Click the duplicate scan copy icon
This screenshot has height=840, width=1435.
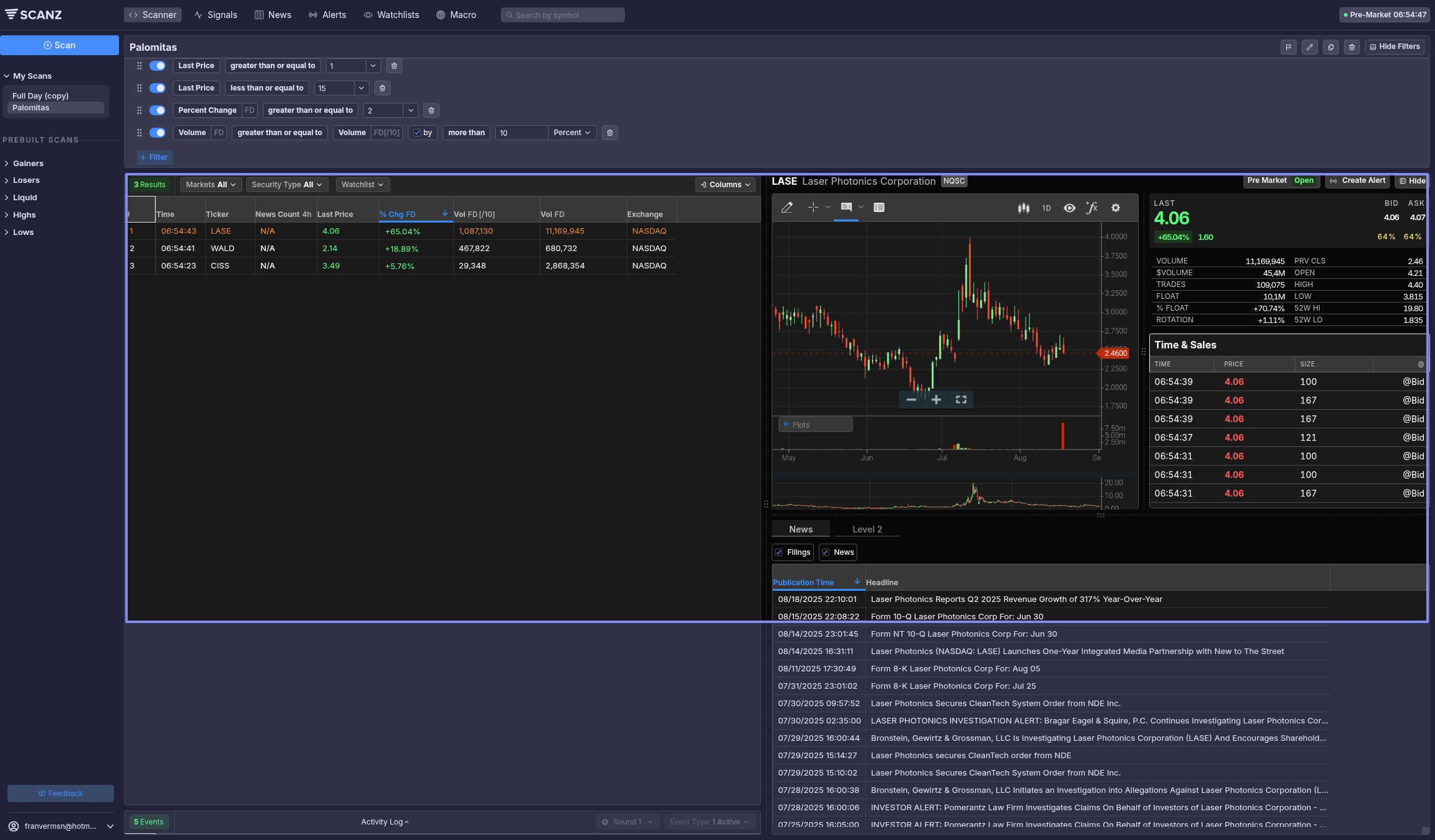1330,47
